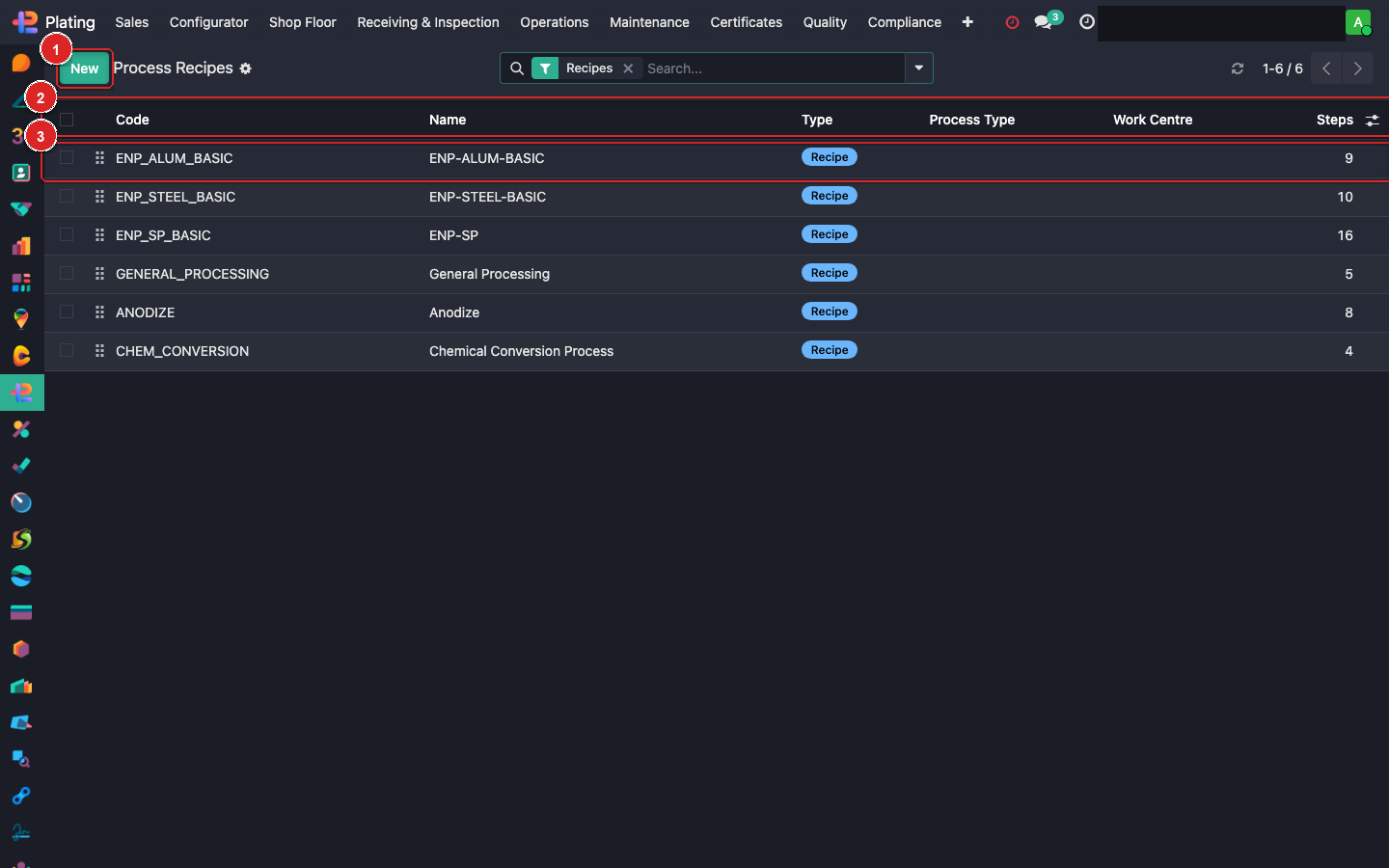Remove the Recipes filter with X
1389x868 pixels.
point(628,68)
